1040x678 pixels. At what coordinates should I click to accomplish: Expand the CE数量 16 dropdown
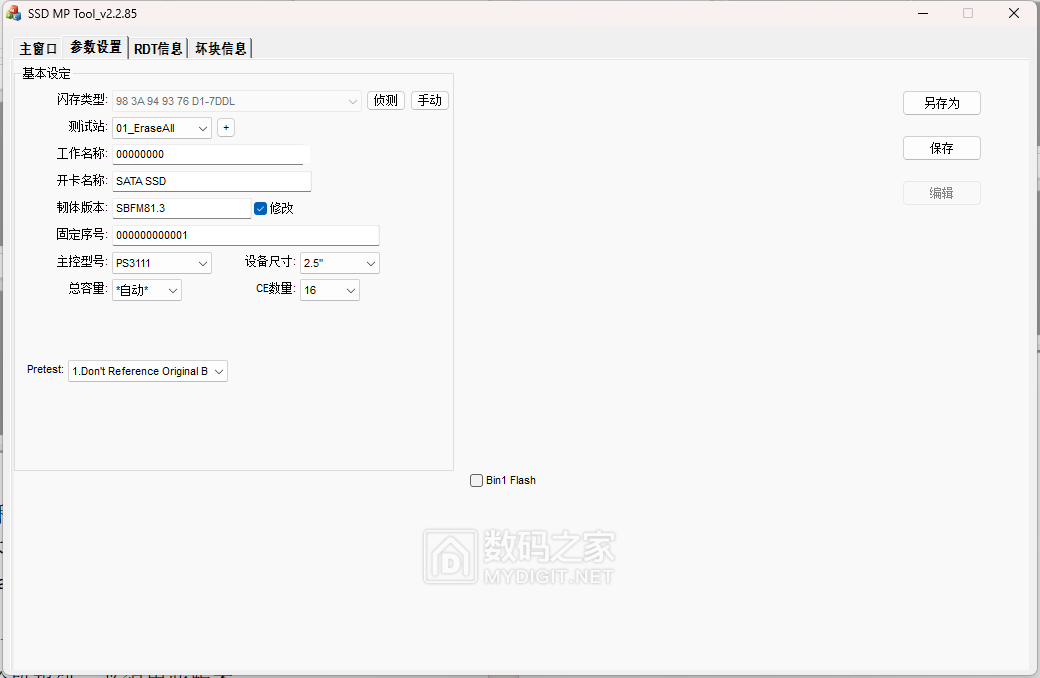click(x=330, y=290)
